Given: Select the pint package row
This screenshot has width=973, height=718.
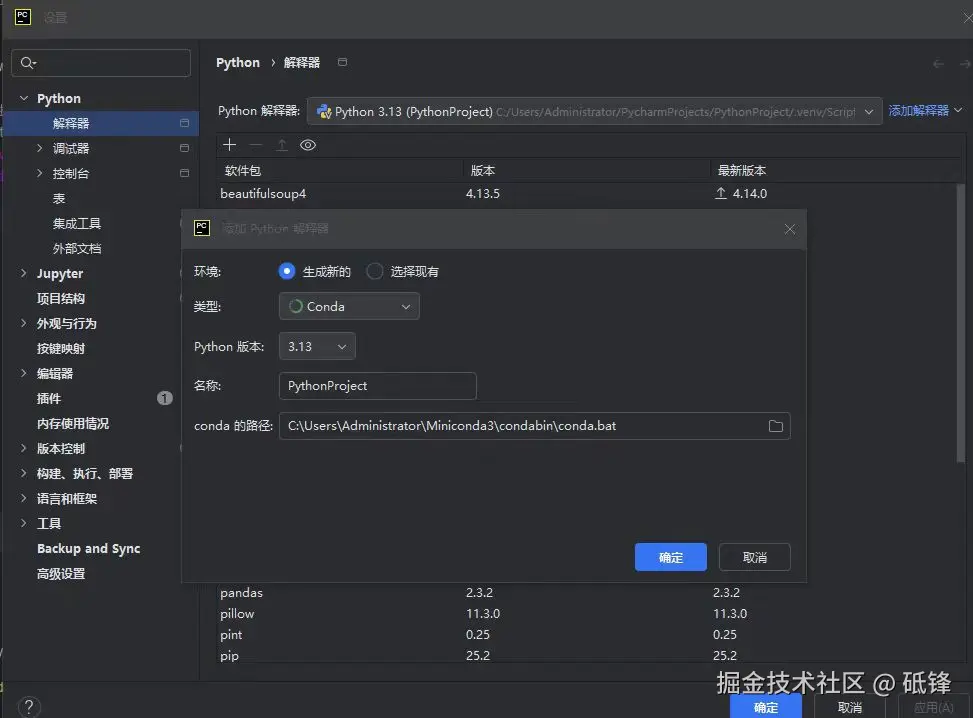Looking at the screenshot, I should click(x=586, y=635).
